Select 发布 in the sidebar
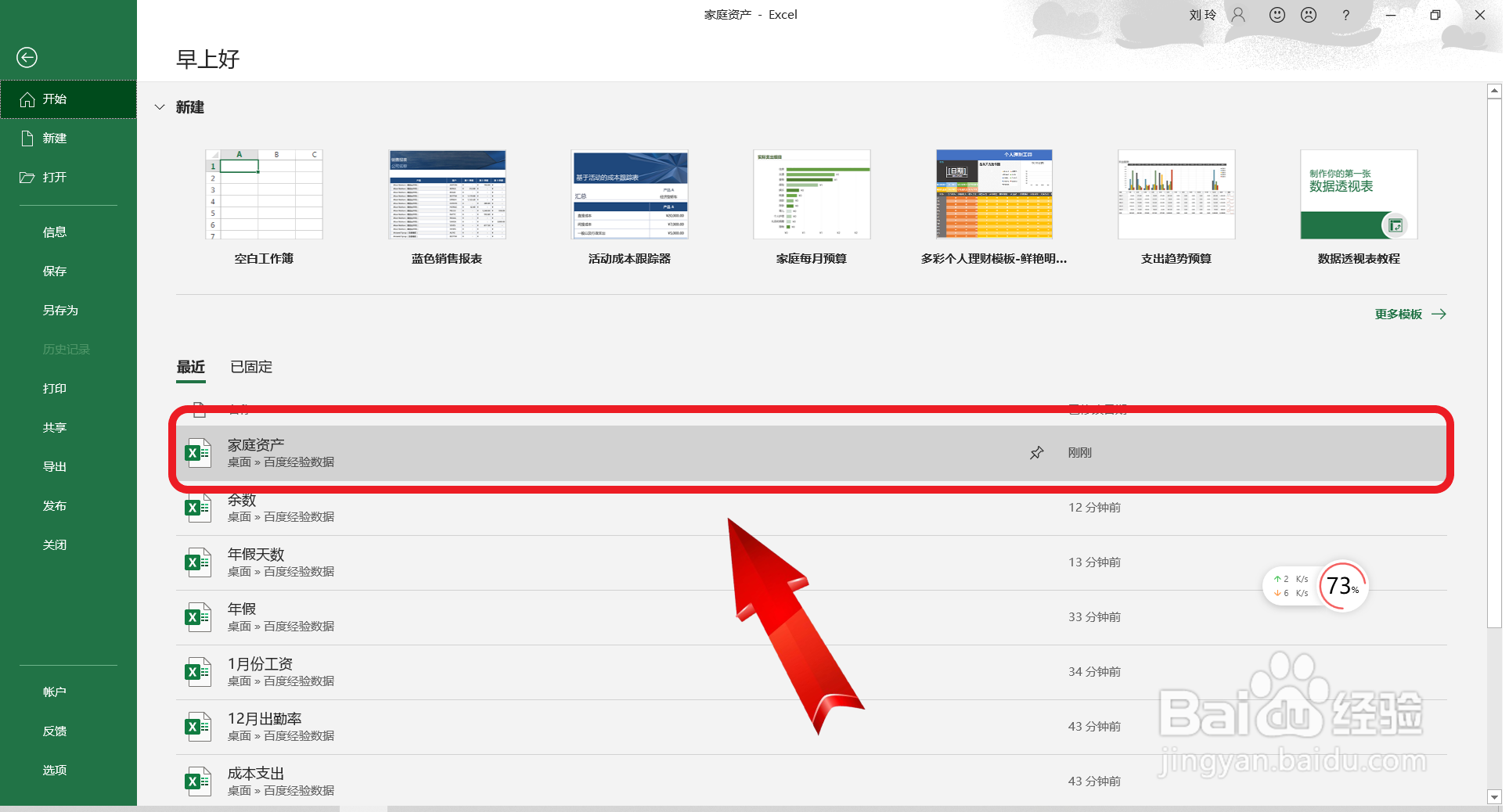1509x812 pixels. pos(68,506)
